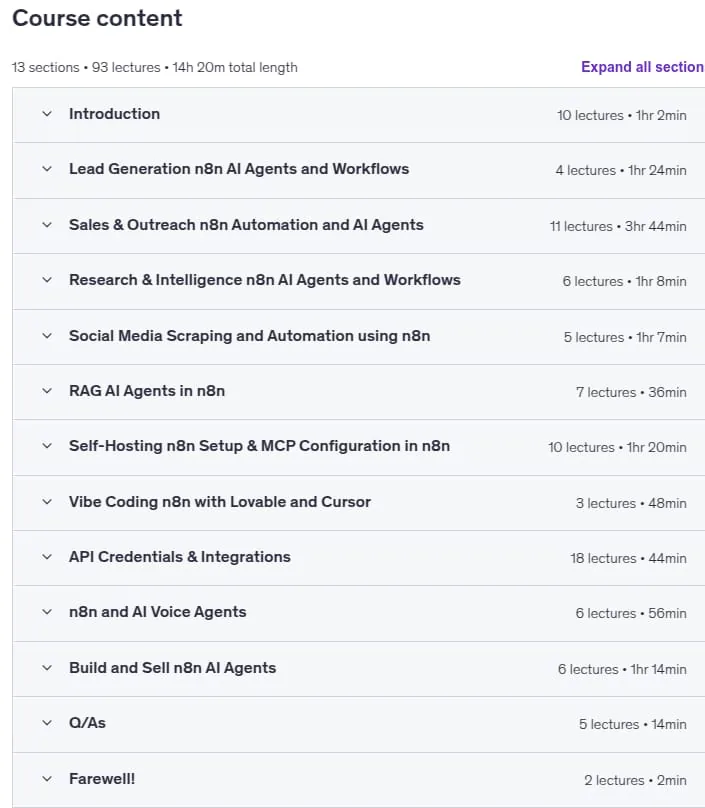Expand the Introduction section chevron
The image size is (705, 808).
47,114
